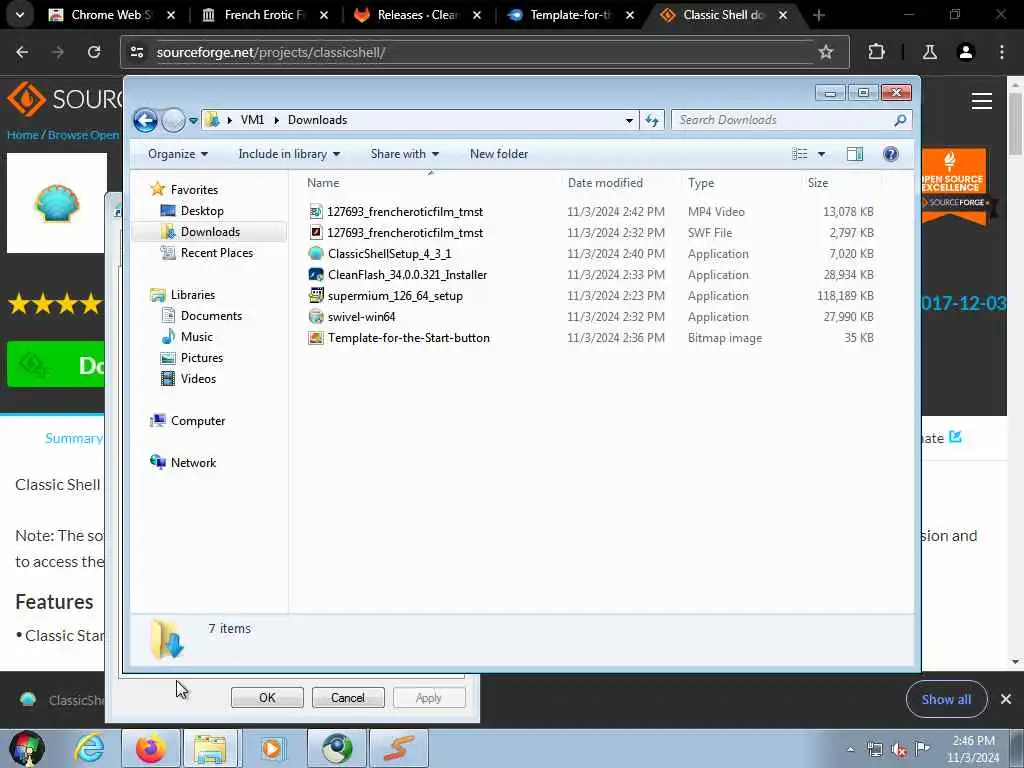
Task: Expand the address bar history dropdown
Action: [x=629, y=120]
